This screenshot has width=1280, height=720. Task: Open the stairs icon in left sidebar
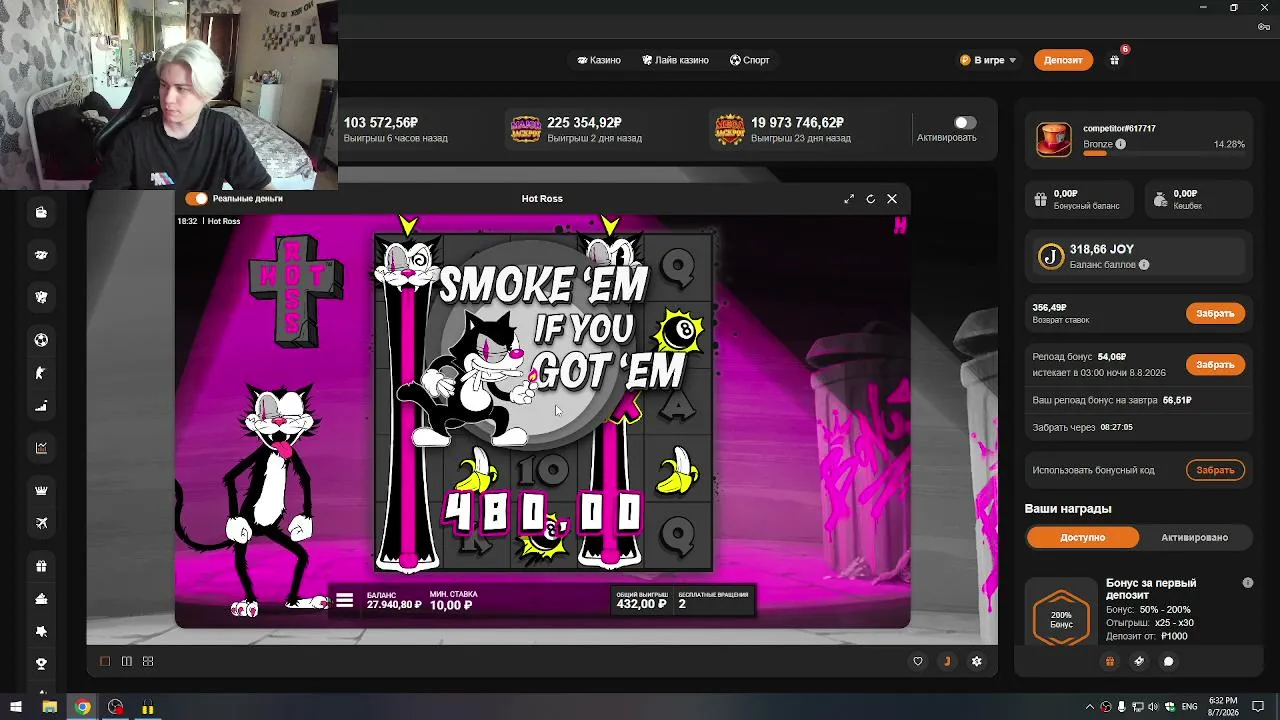coord(41,406)
